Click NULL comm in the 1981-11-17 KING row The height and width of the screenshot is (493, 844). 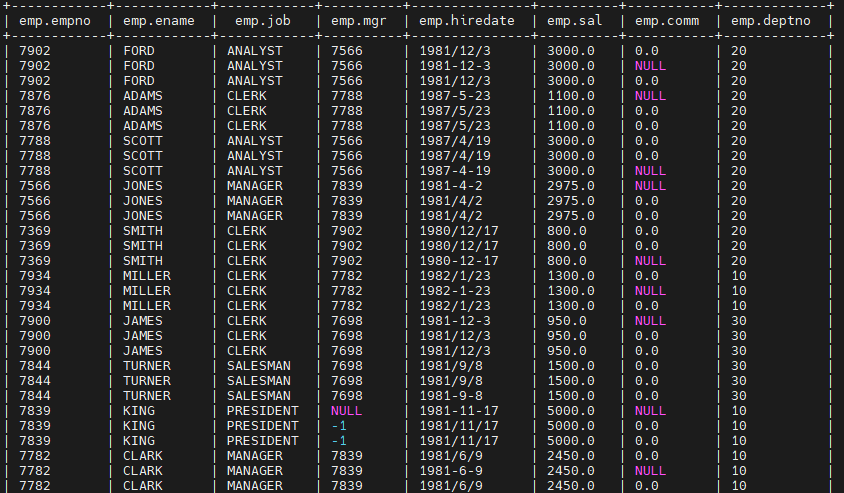point(650,411)
